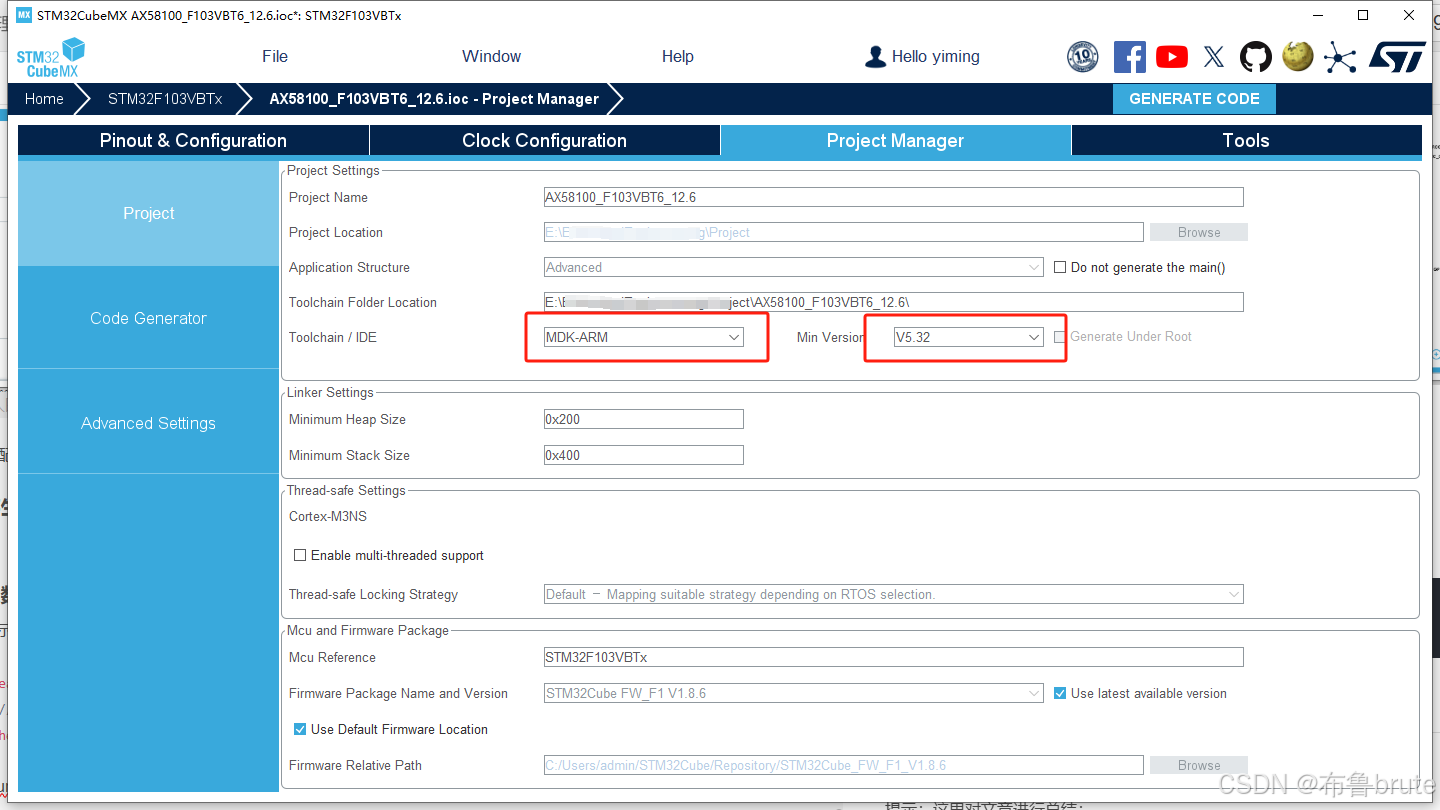Open the Help menu
The image size is (1440, 810).
pos(677,56)
